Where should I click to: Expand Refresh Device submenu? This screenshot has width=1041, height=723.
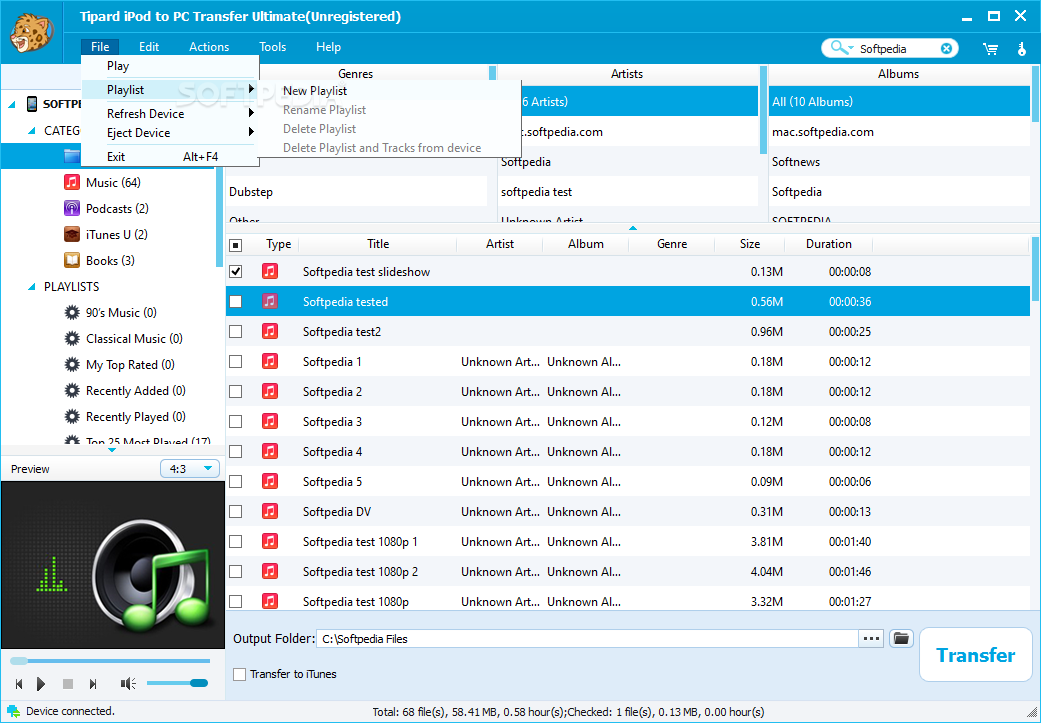click(252, 113)
